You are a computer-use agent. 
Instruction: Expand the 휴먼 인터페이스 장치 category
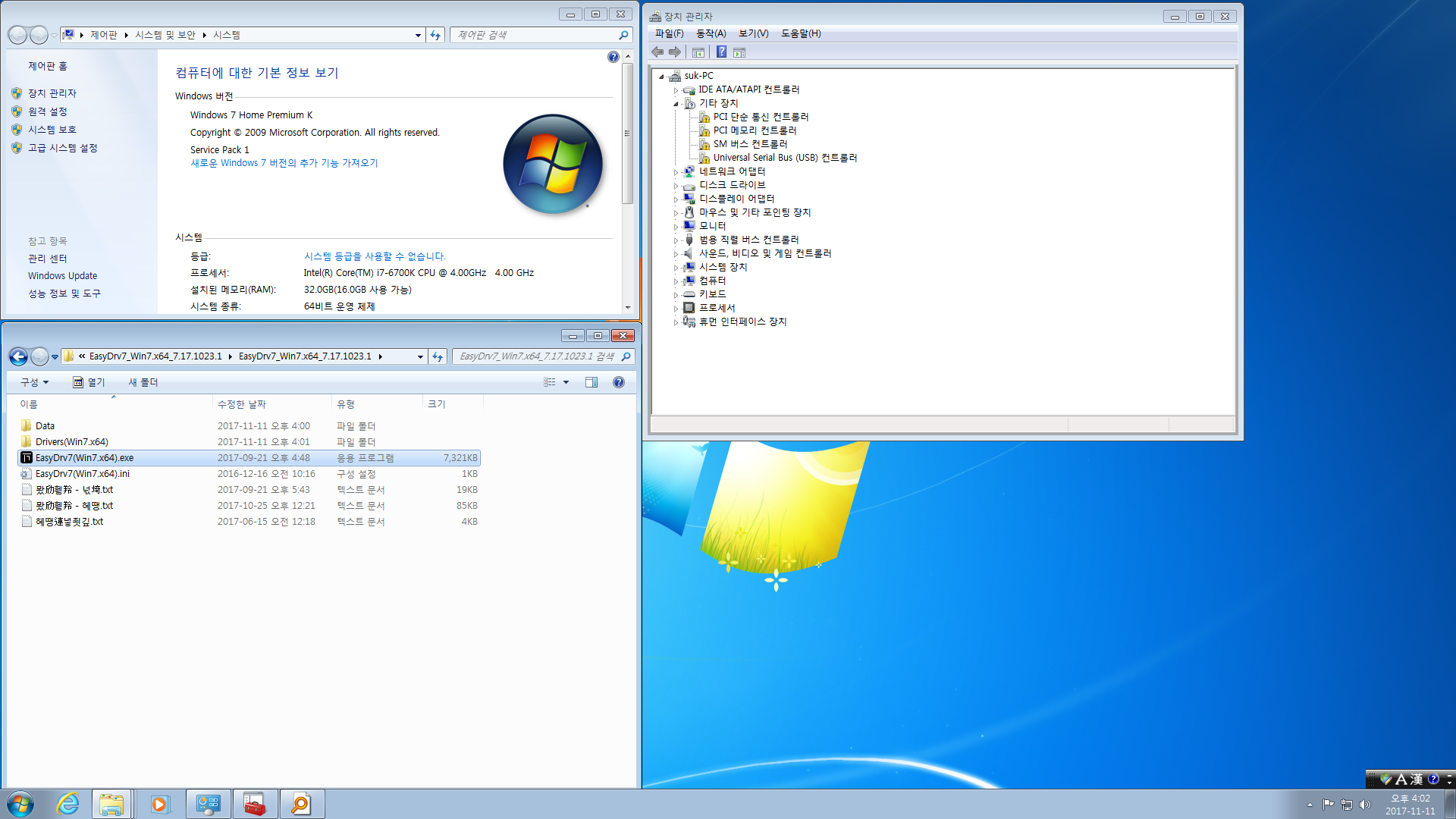[x=676, y=322]
